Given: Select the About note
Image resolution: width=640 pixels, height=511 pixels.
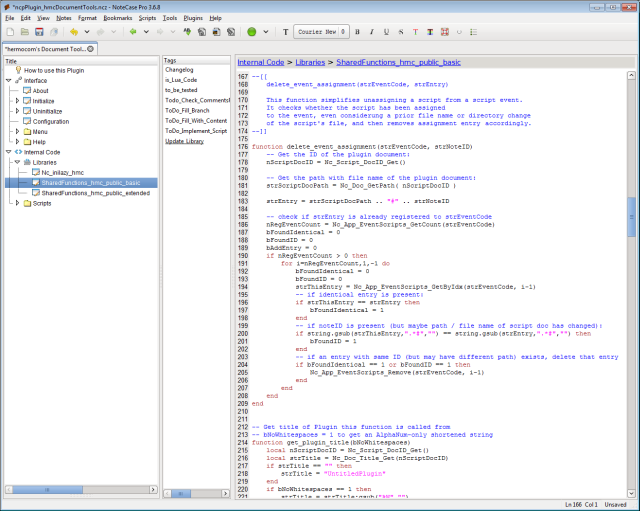Looking at the screenshot, I should (40, 91).
